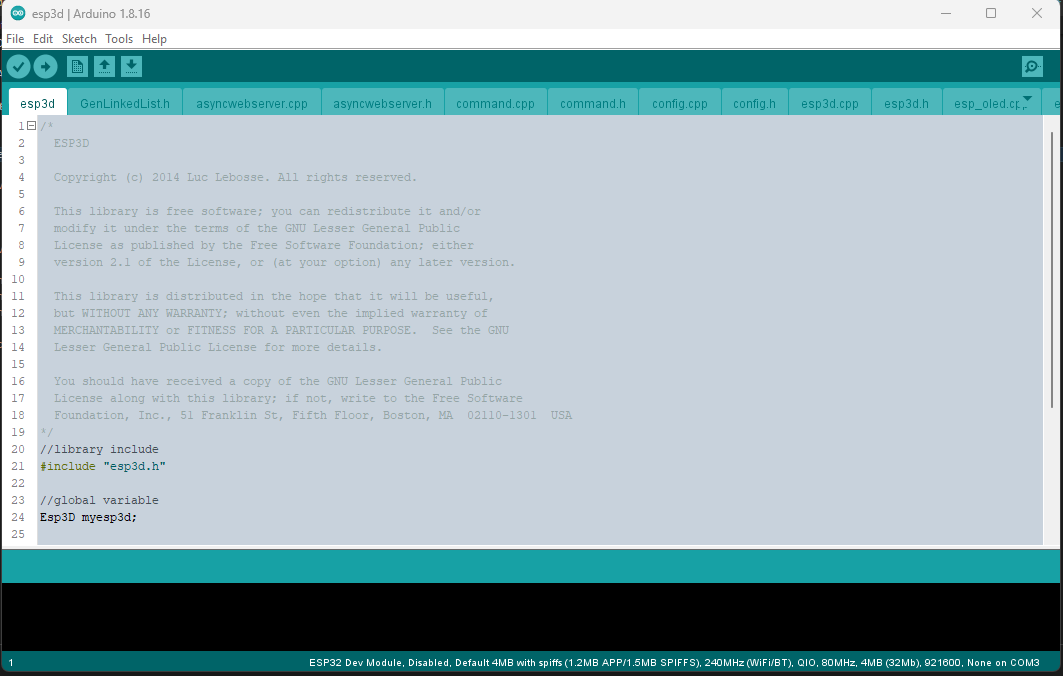
Task: Click the Verify (checkmark) toolbar icon
Action: point(18,66)
